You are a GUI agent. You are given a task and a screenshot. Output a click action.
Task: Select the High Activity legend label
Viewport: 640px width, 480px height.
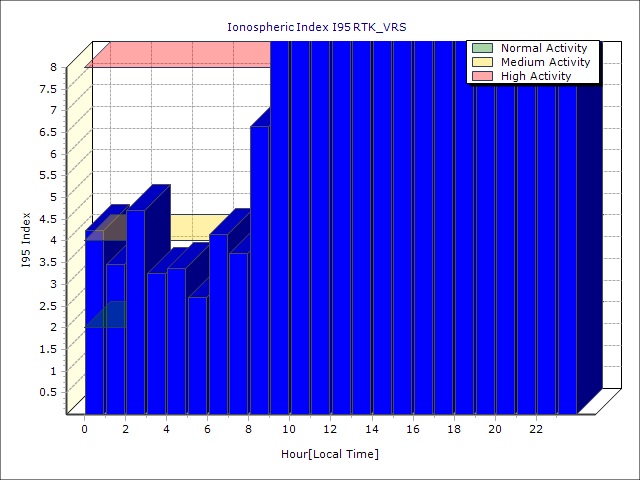(x=536, y=76)
